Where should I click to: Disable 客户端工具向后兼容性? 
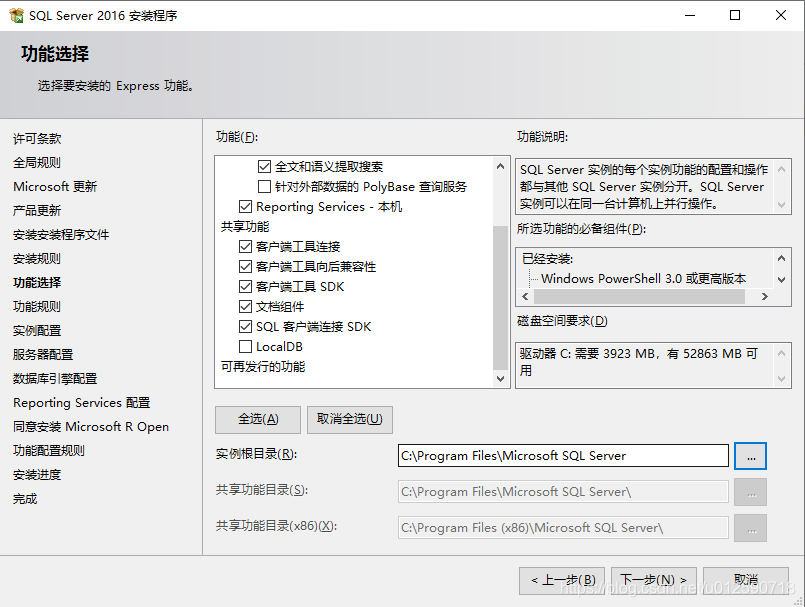click(x=246, y=266)
